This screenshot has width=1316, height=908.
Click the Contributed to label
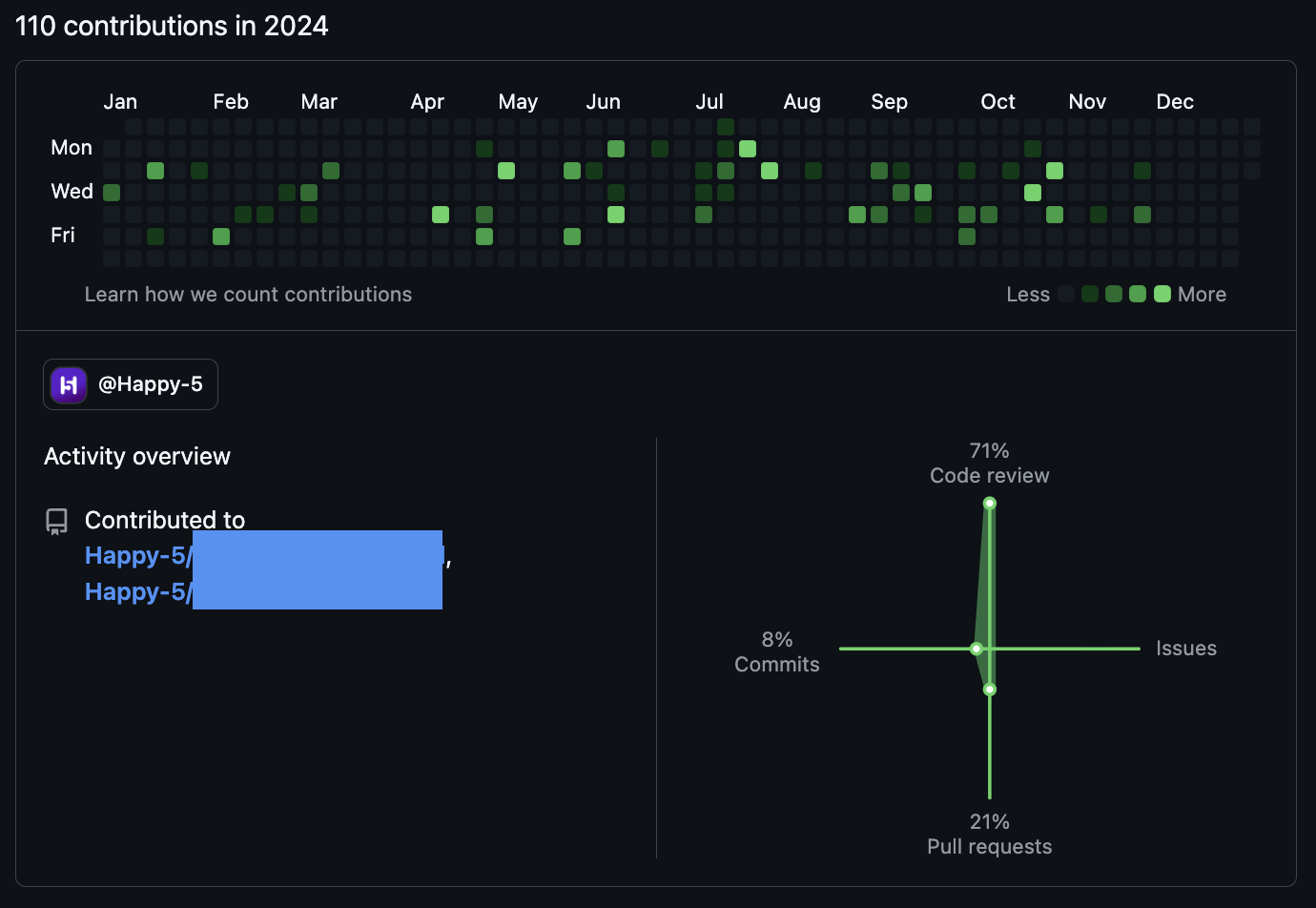pos(165,520)
